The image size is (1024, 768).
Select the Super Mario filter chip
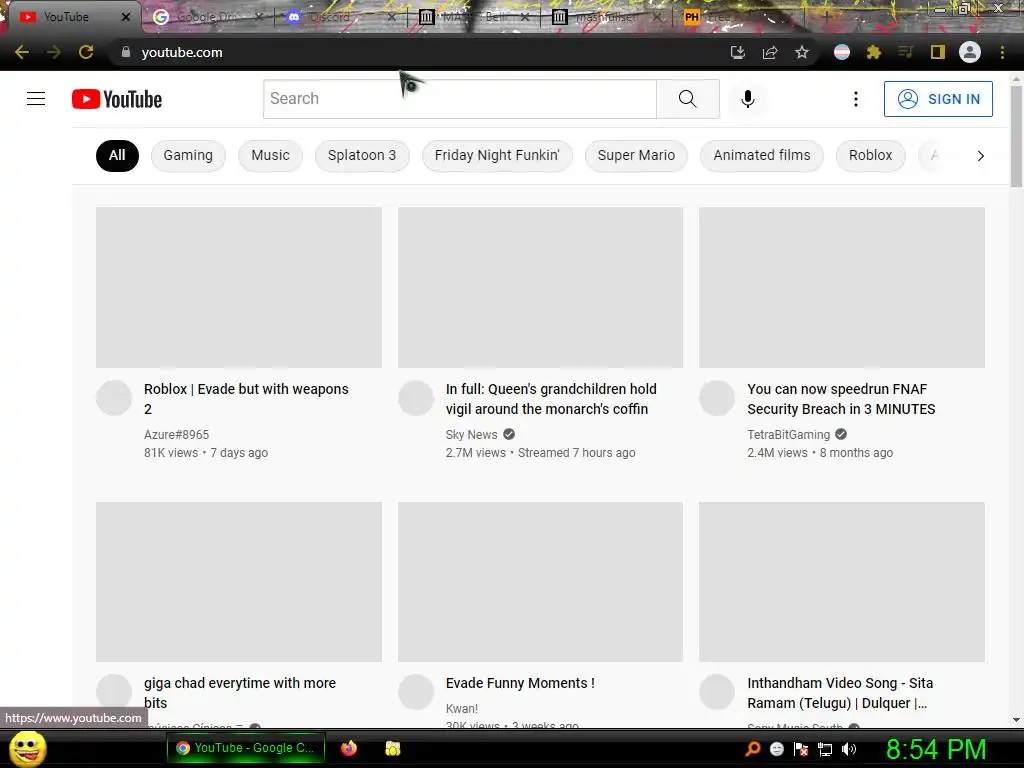pos(636,155)
